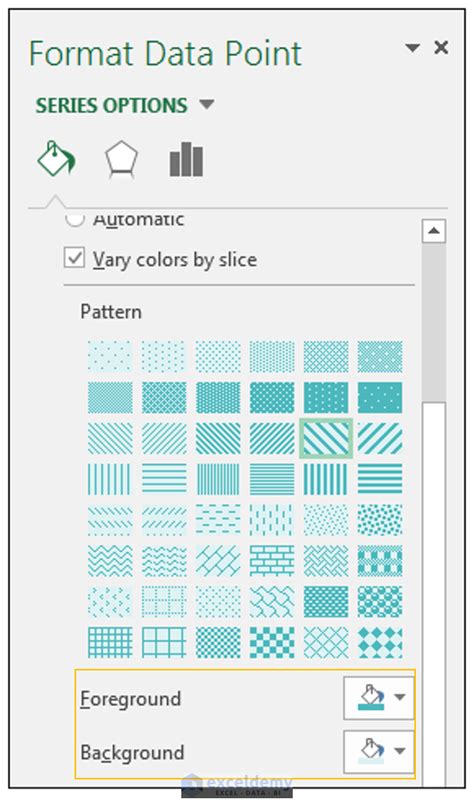This screenshot has height=810, width=474.
Task: Open the Fill & Line paint bucket tab
Action: (x=56, y=159)
